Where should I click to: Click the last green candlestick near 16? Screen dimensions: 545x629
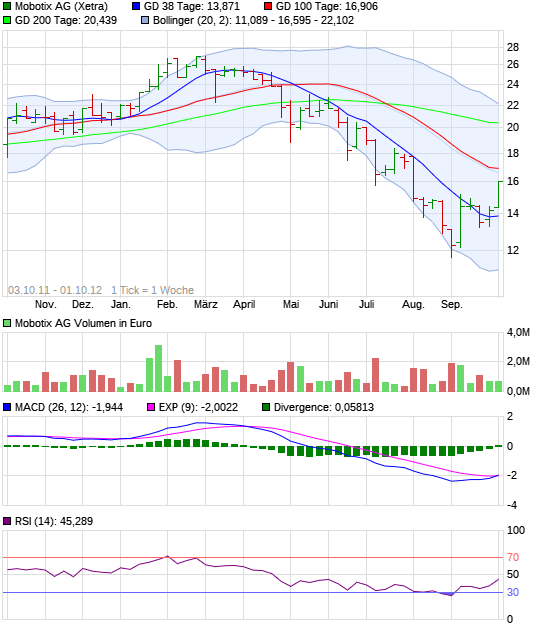[498, 195]
